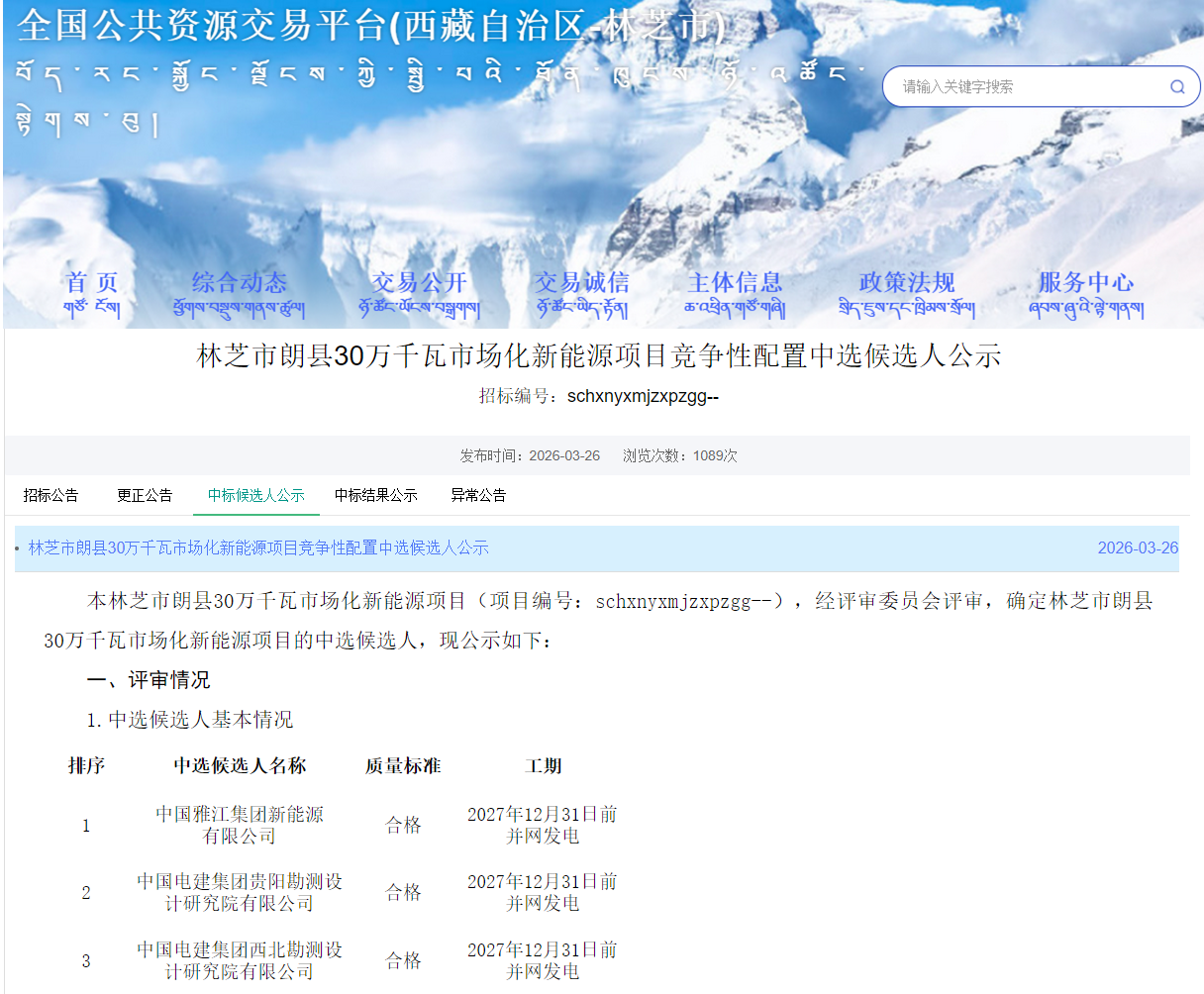Switch to the 异常公告 tab
Image resolution: width=1204 pixels, height=994 pixels.
click(478, 495)
